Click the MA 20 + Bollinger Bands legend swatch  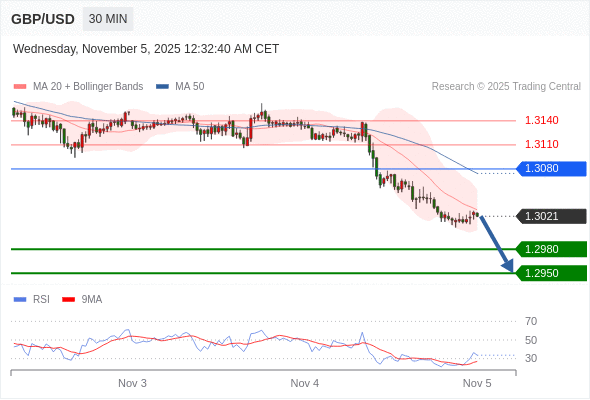pos(20,87)
